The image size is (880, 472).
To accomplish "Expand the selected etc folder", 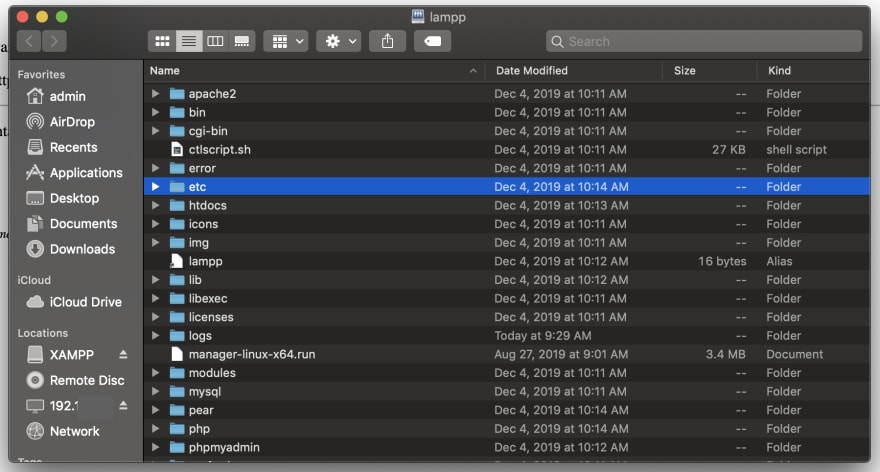I will tap(155, 186).
